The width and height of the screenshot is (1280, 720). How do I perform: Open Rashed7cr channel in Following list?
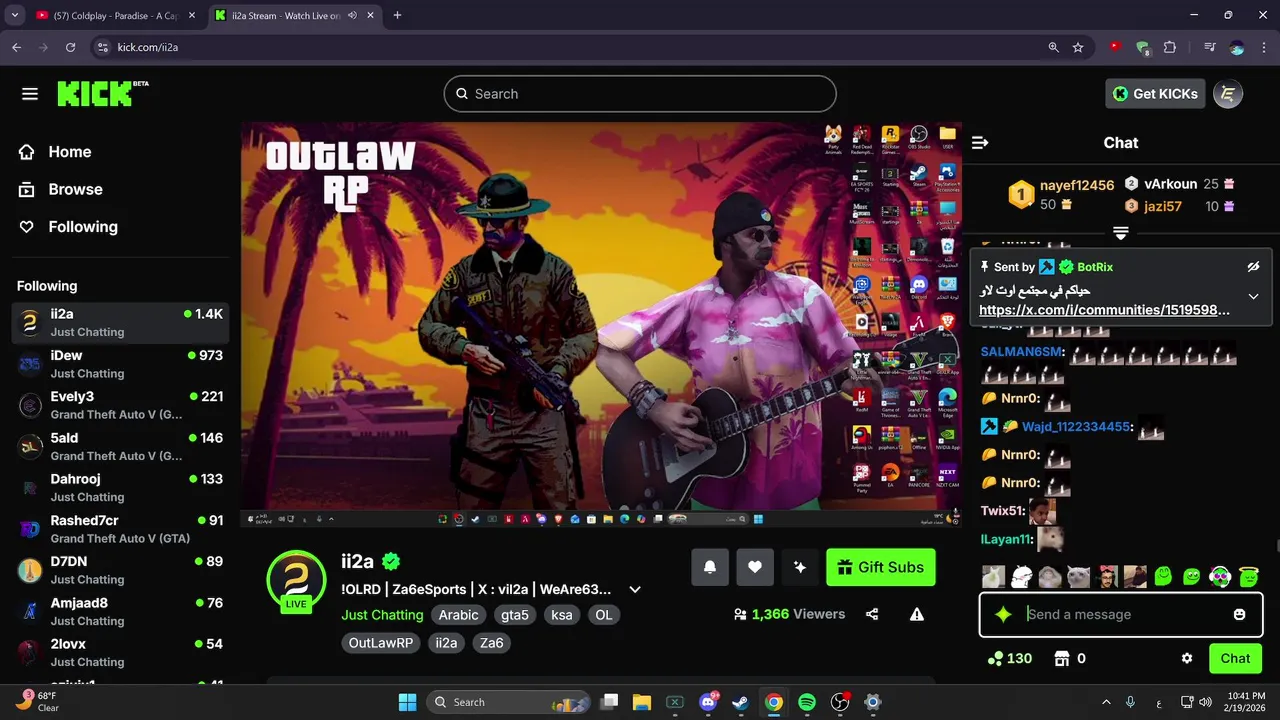[120, 529]
